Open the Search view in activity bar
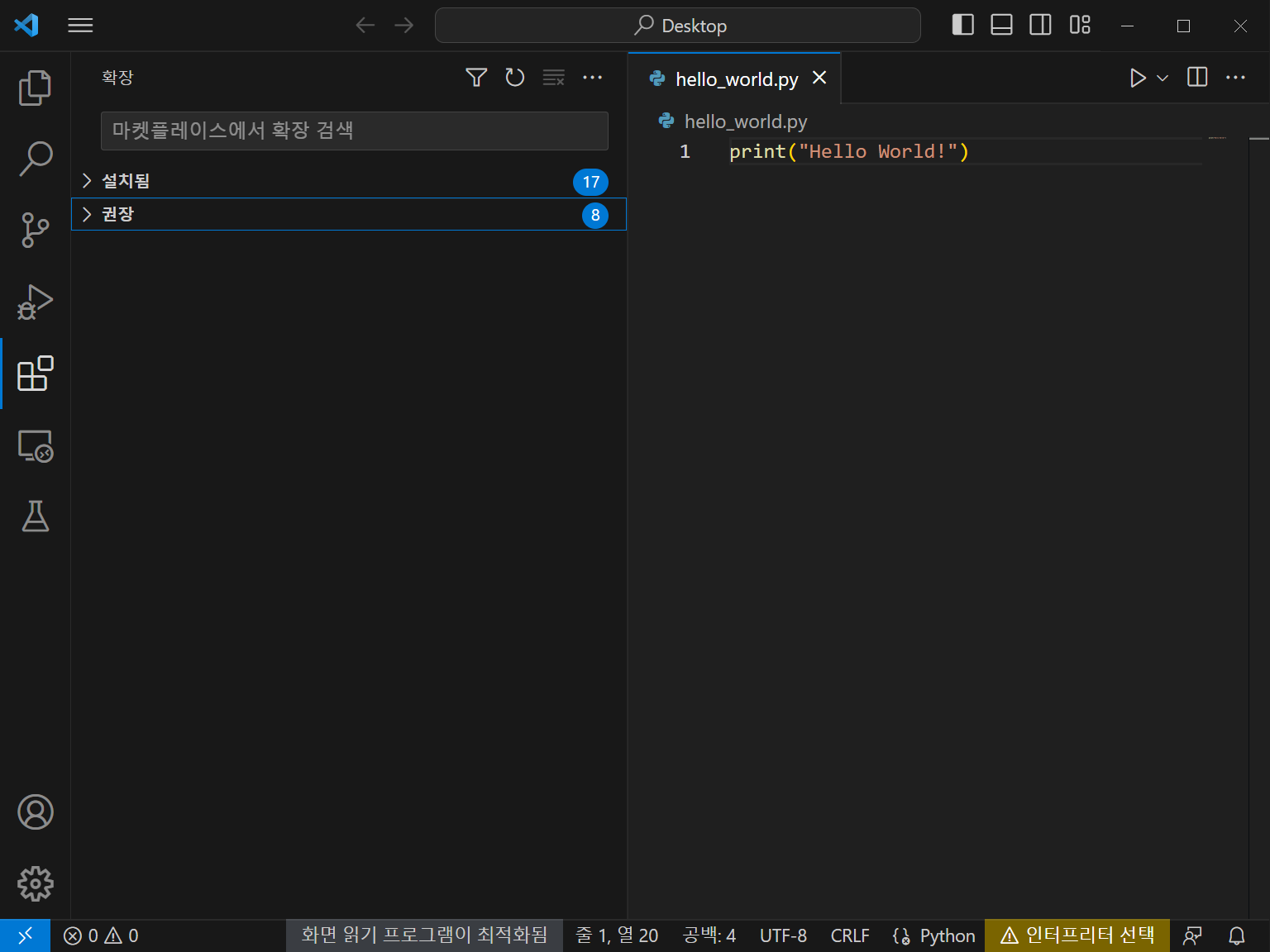The width and height of the screenshot is (1270, 952). point(35,159)
